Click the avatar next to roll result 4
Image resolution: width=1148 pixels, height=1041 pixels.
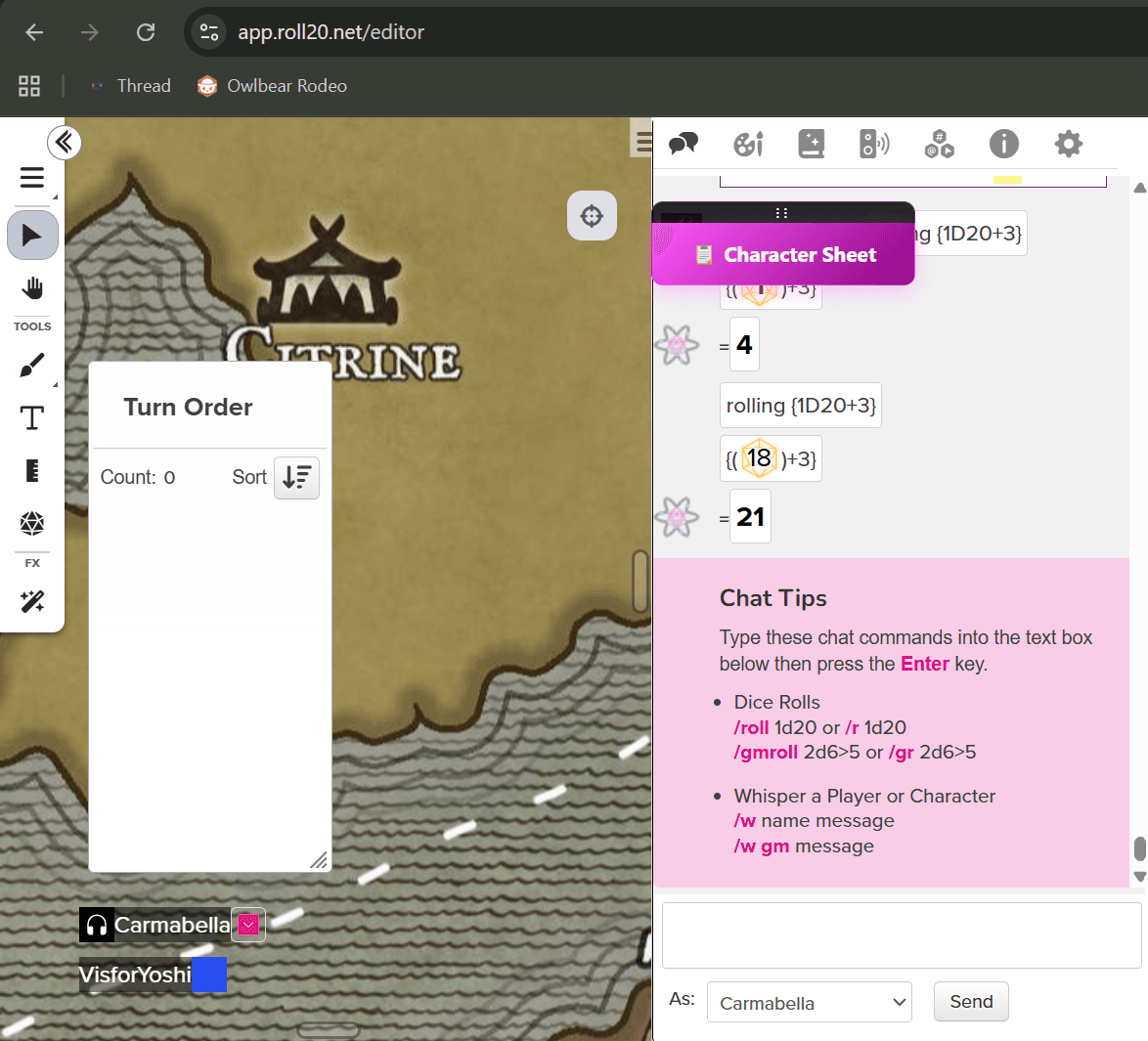tap(678, 345)
